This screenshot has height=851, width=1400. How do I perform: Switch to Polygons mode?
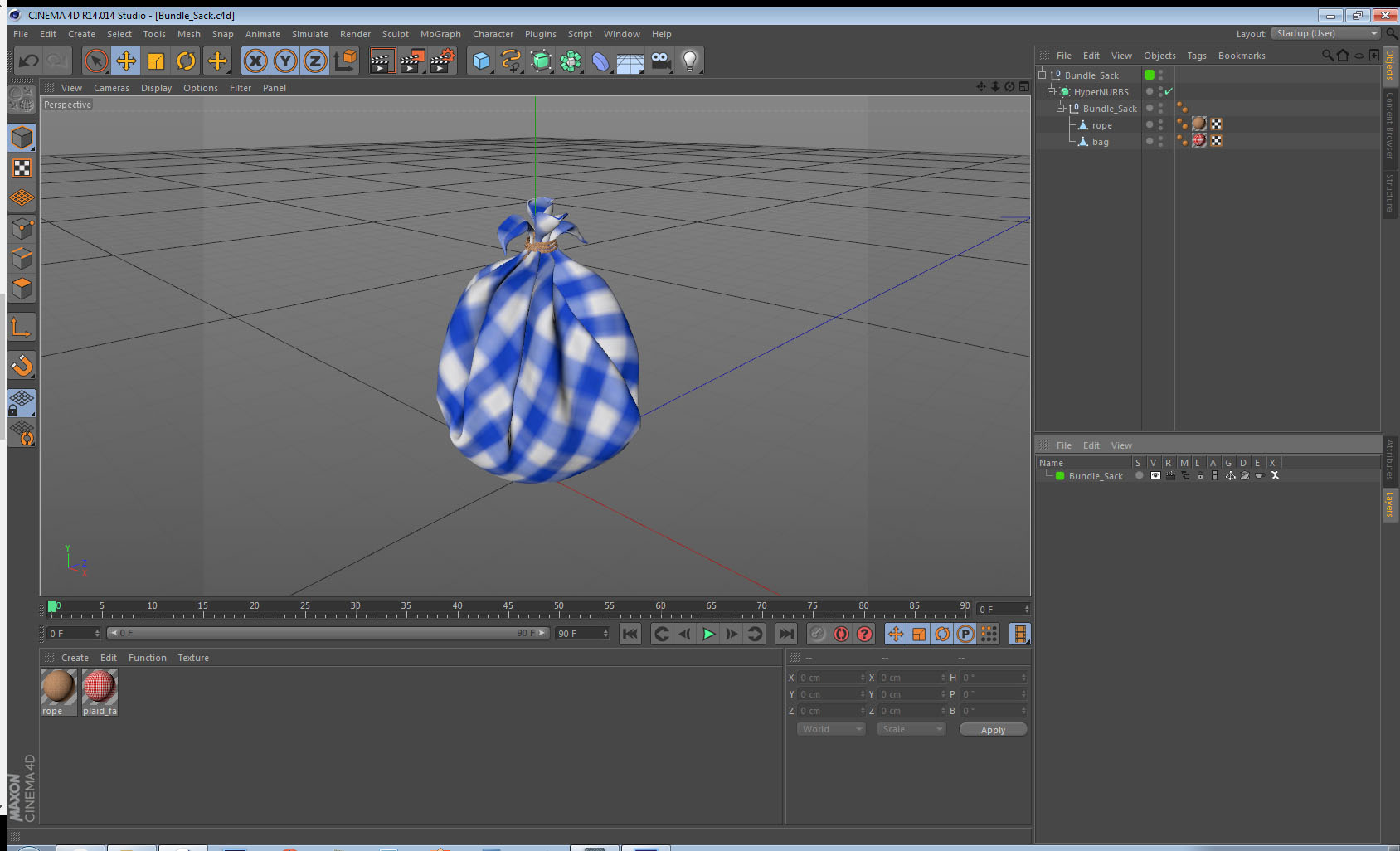coord(22,288)
